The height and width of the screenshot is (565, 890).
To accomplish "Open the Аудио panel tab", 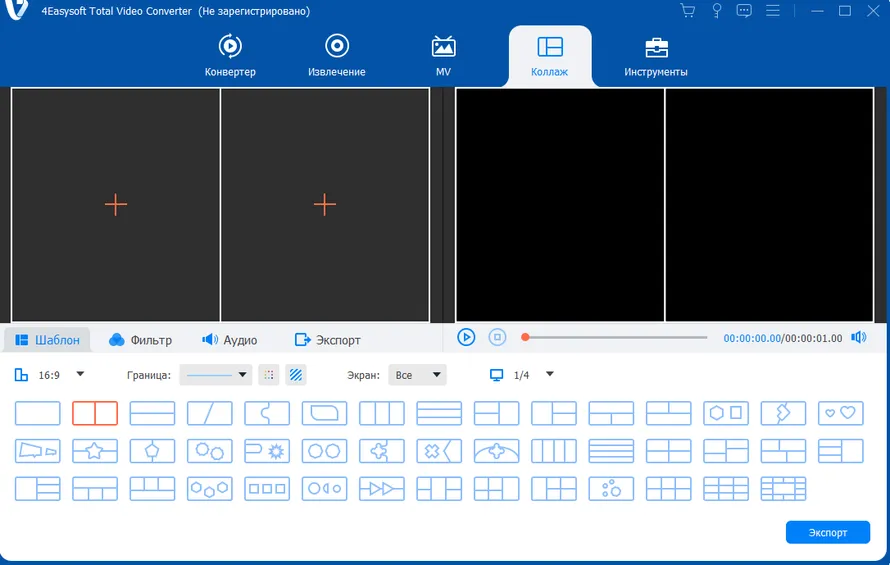I will pyautogui.click(x=230, y=340).
